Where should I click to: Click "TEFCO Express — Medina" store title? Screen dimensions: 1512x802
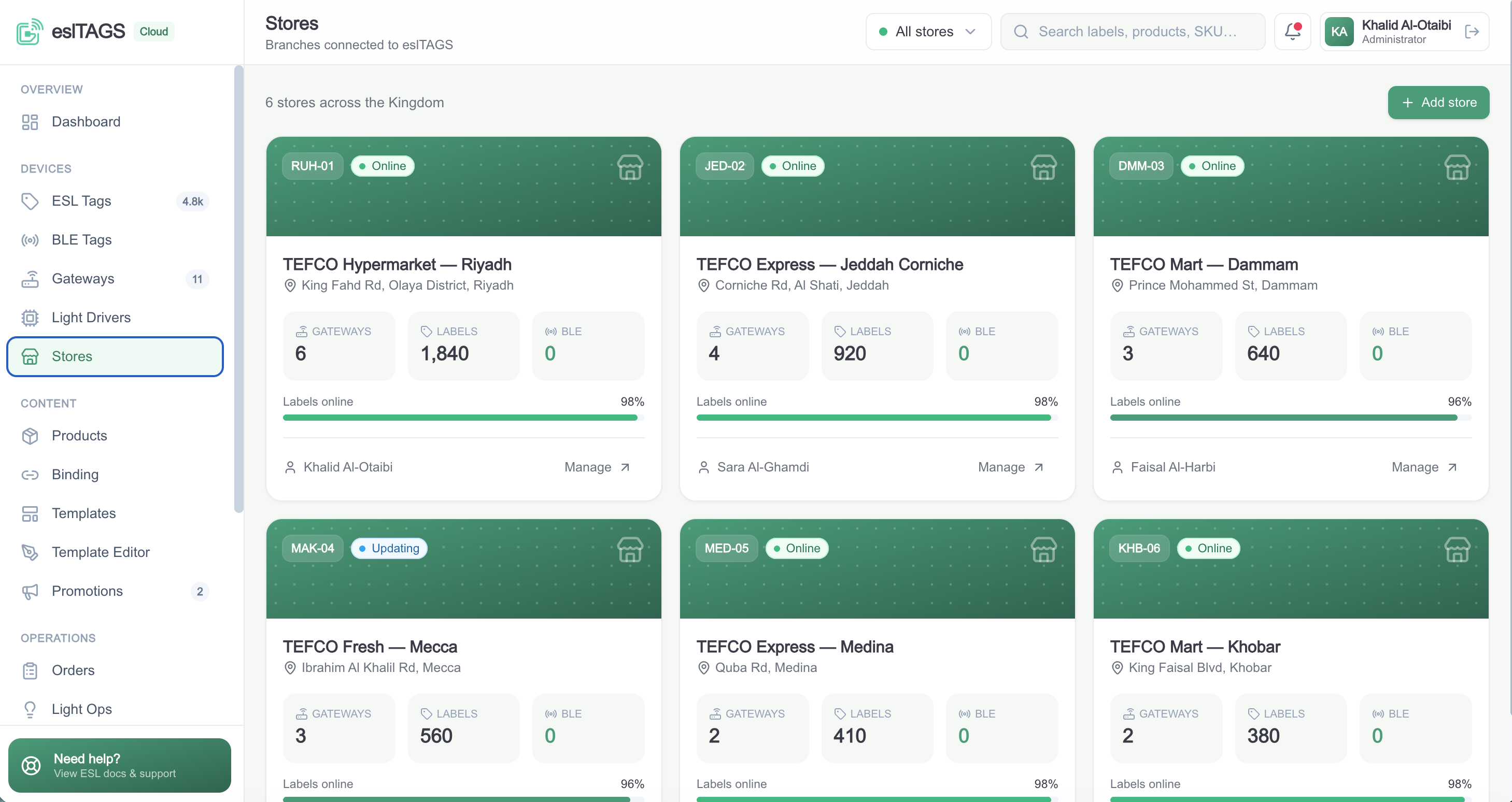coord(795,647)
